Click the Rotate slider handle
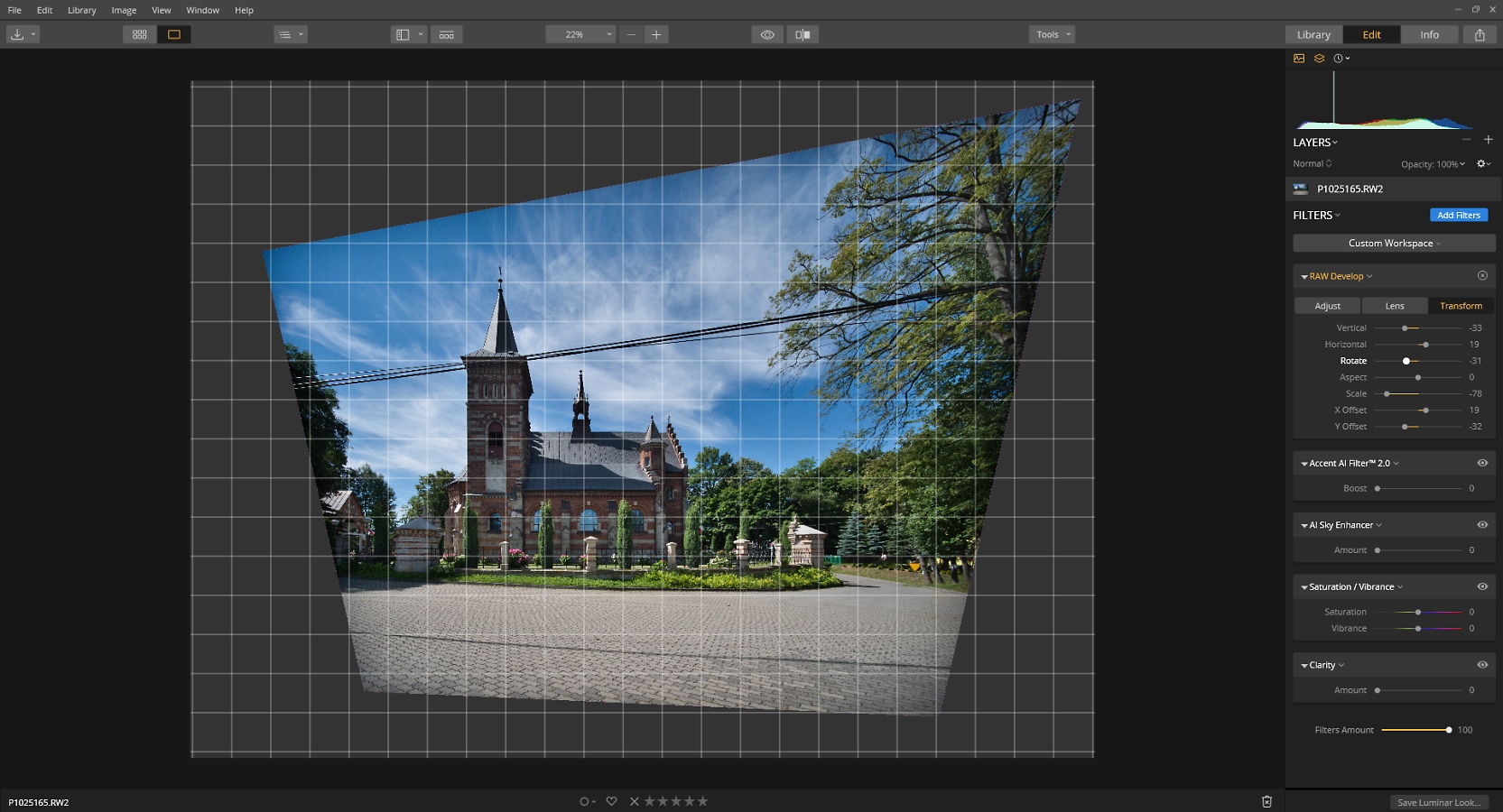1503x812 pixels. pos(1406,361)
